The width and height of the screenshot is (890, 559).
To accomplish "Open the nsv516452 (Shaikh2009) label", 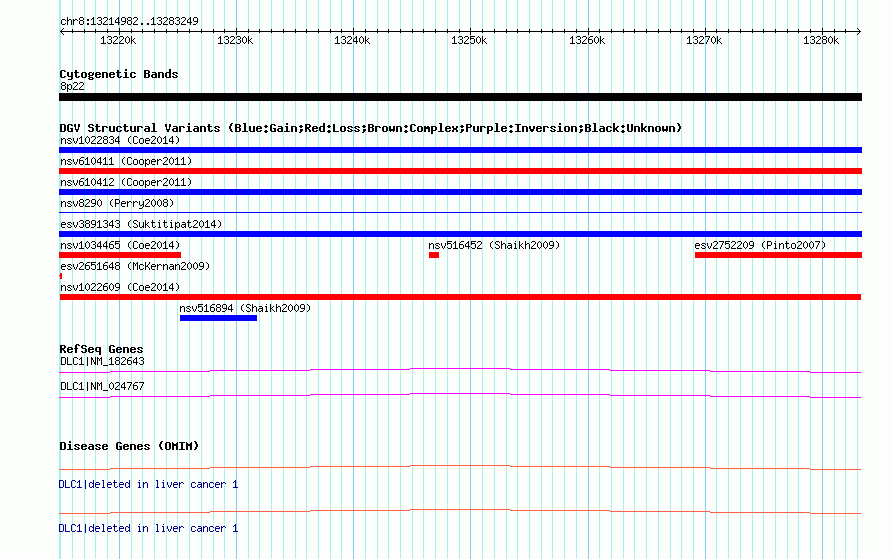I will click(x=494, y=245).
